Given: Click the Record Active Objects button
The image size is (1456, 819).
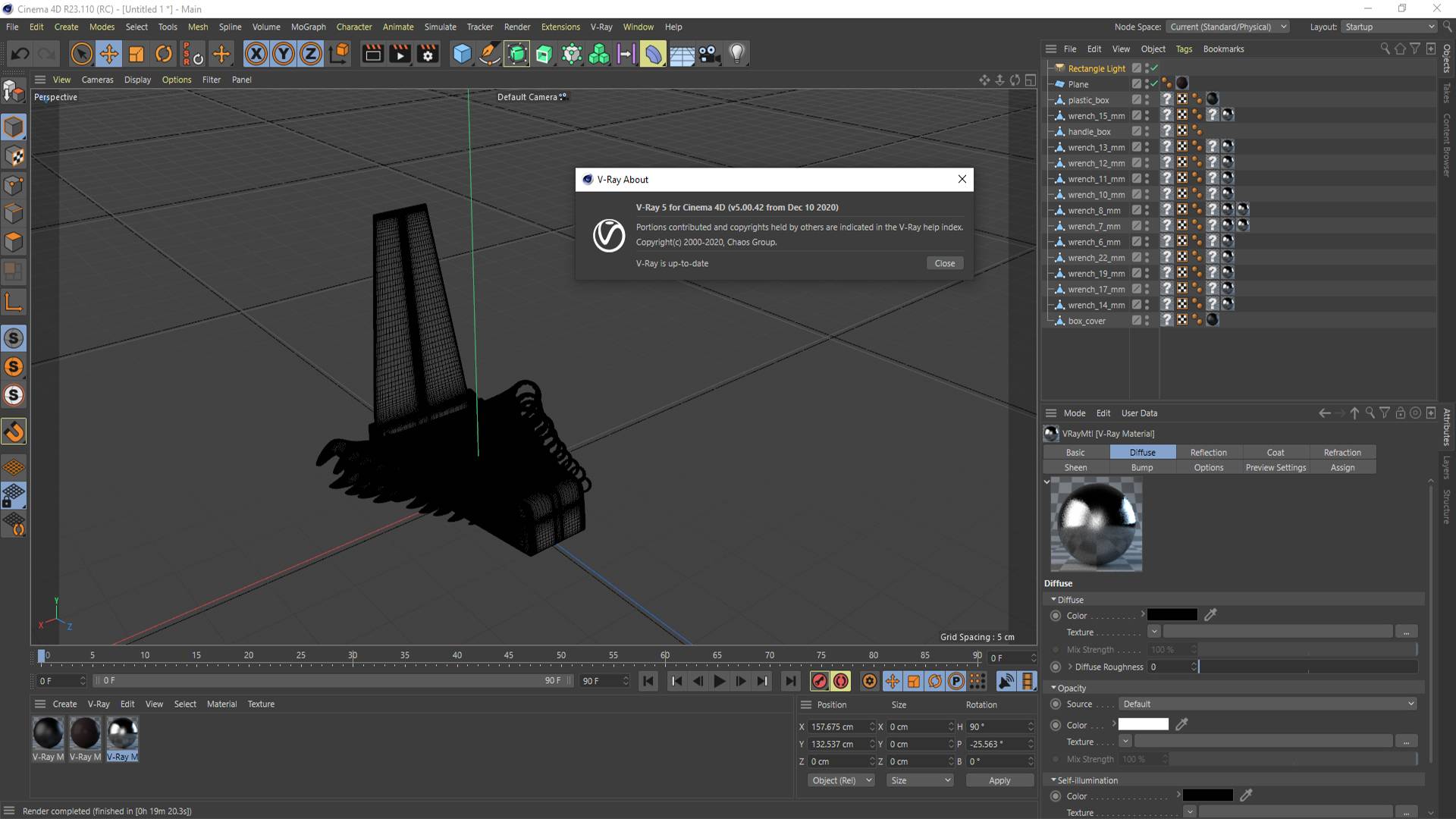Looking at the screenshot, I should [819, 681].
